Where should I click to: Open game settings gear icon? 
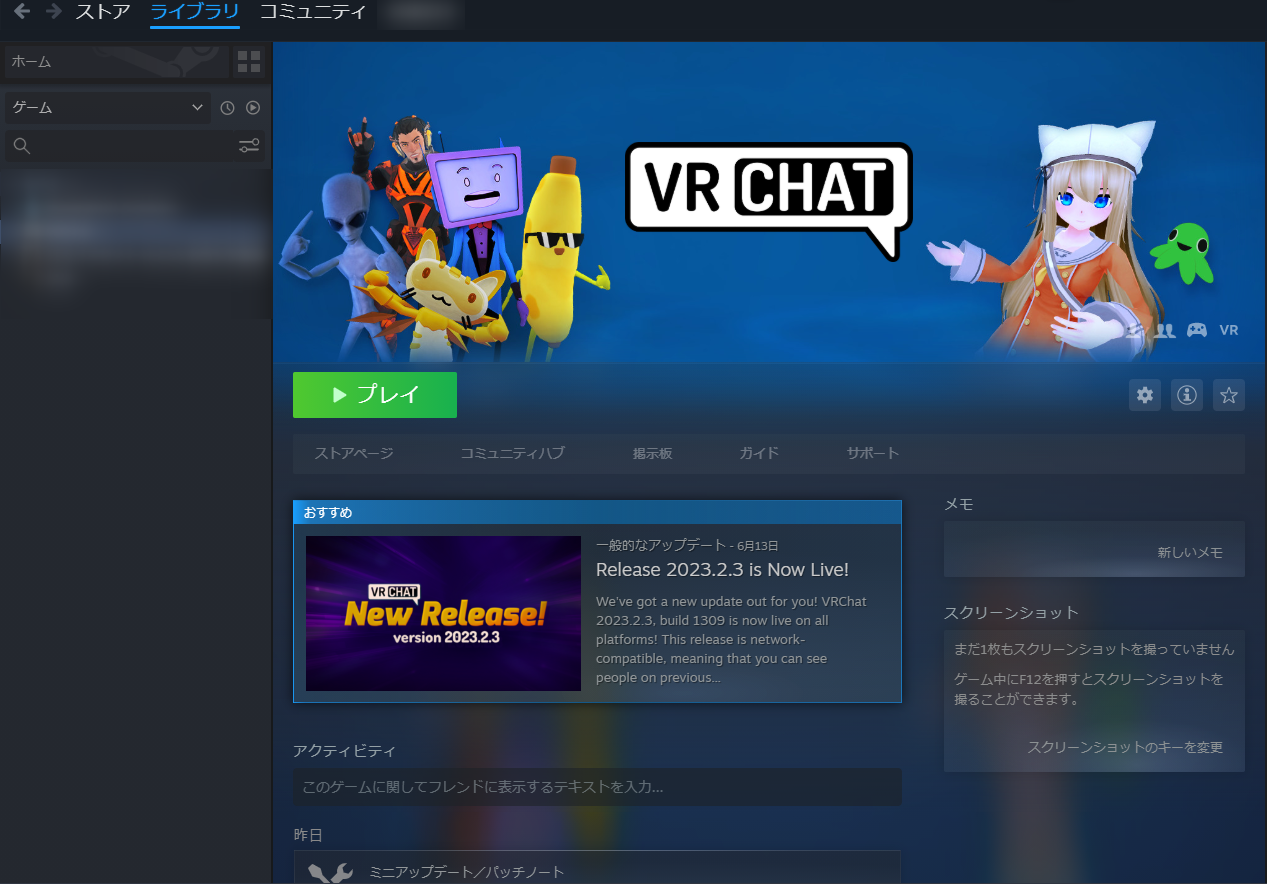tap(1145, 395)
